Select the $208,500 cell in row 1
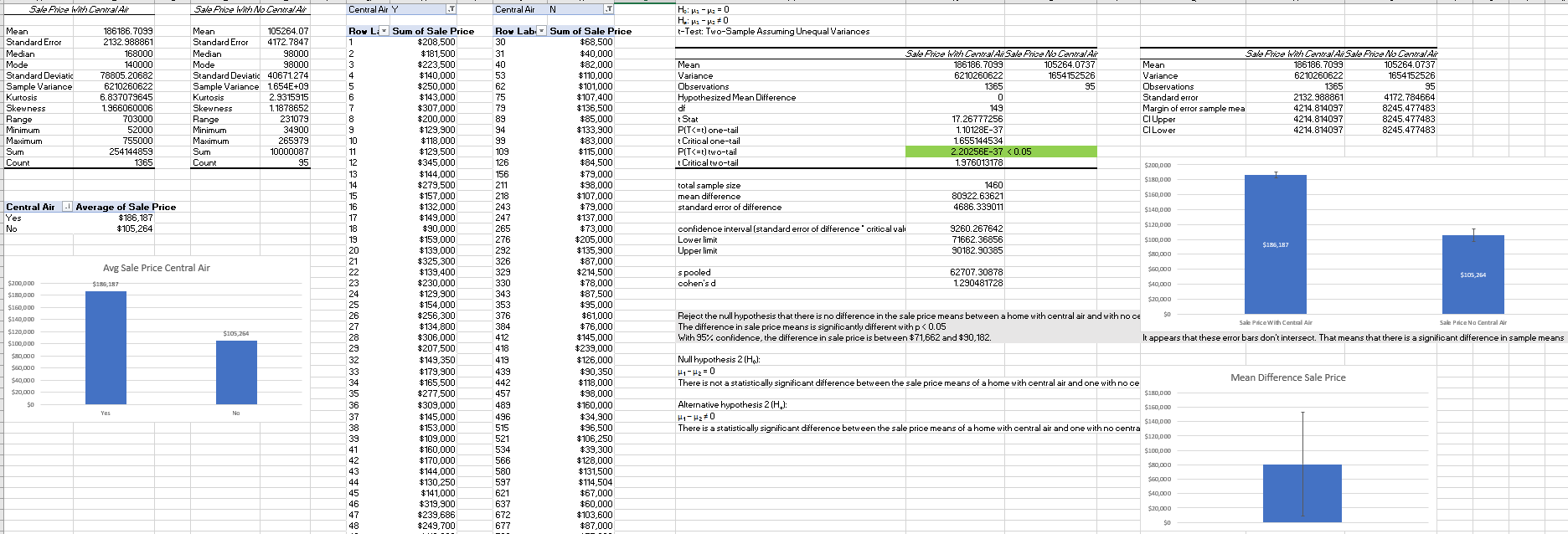 coord(436,42)
